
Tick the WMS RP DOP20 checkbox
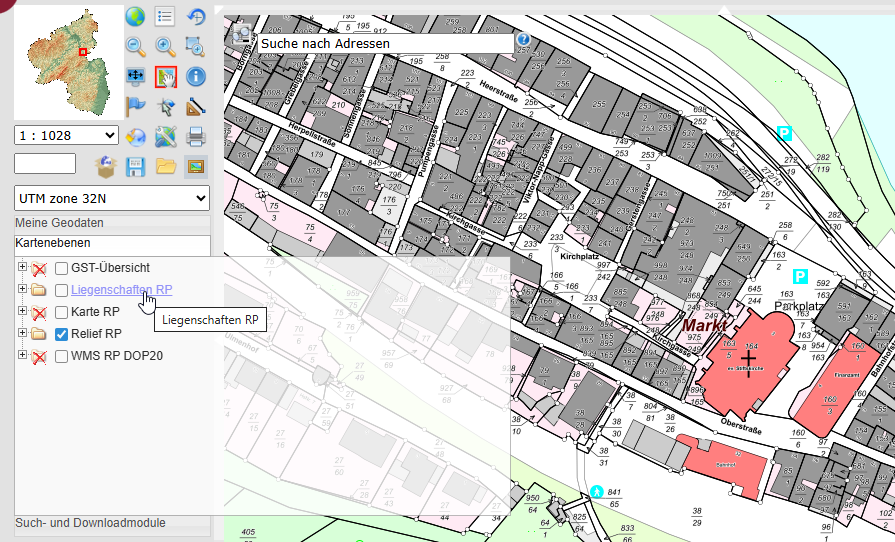pyautogui.click(x=62, y=356)
